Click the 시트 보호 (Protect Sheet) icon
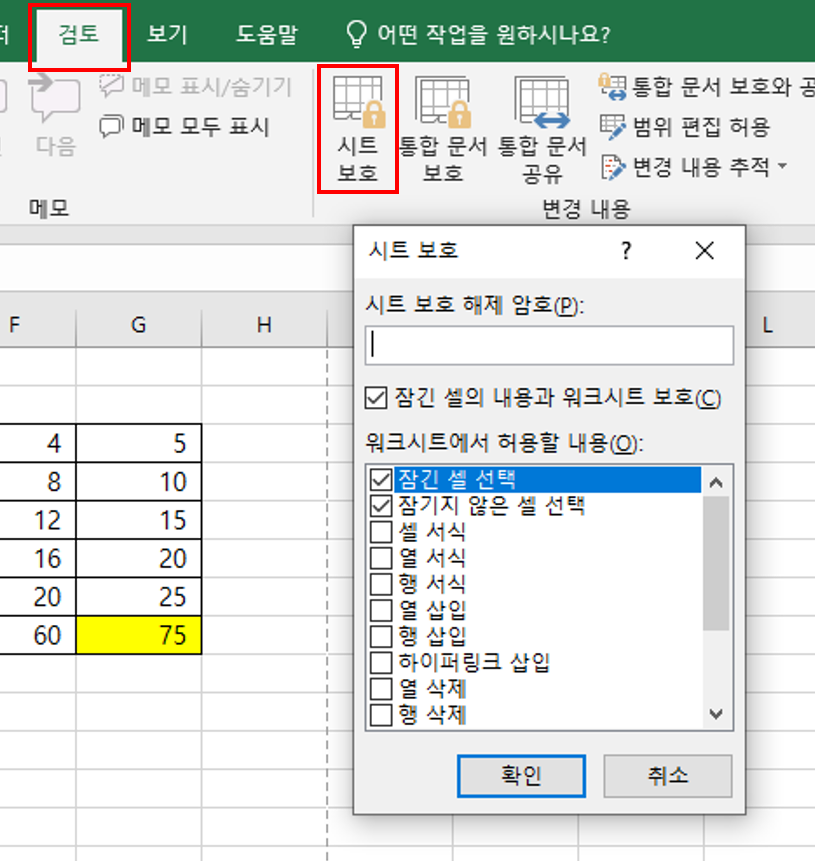 (x=358, y=102)
